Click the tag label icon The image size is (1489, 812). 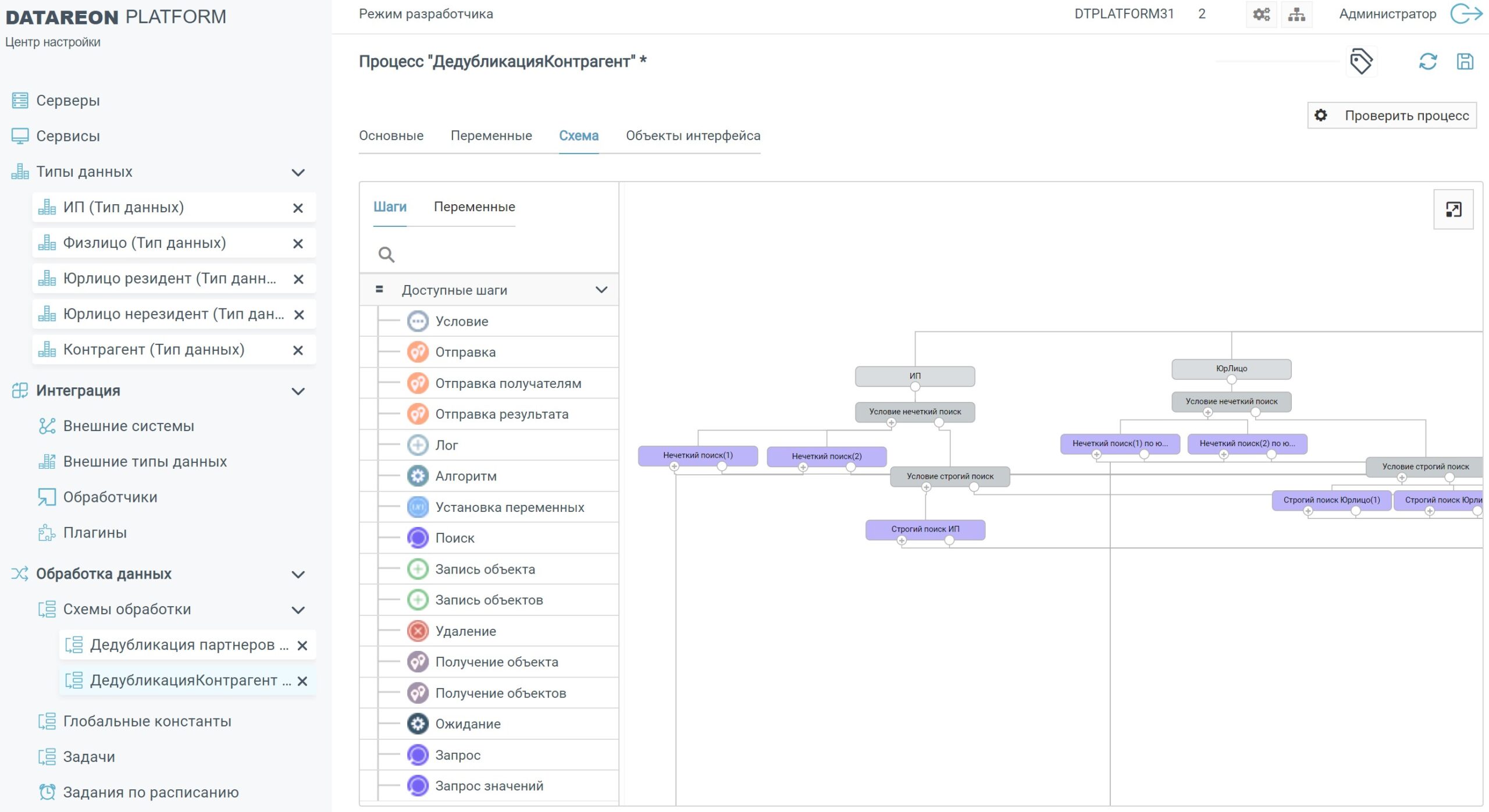point(1360,62)
